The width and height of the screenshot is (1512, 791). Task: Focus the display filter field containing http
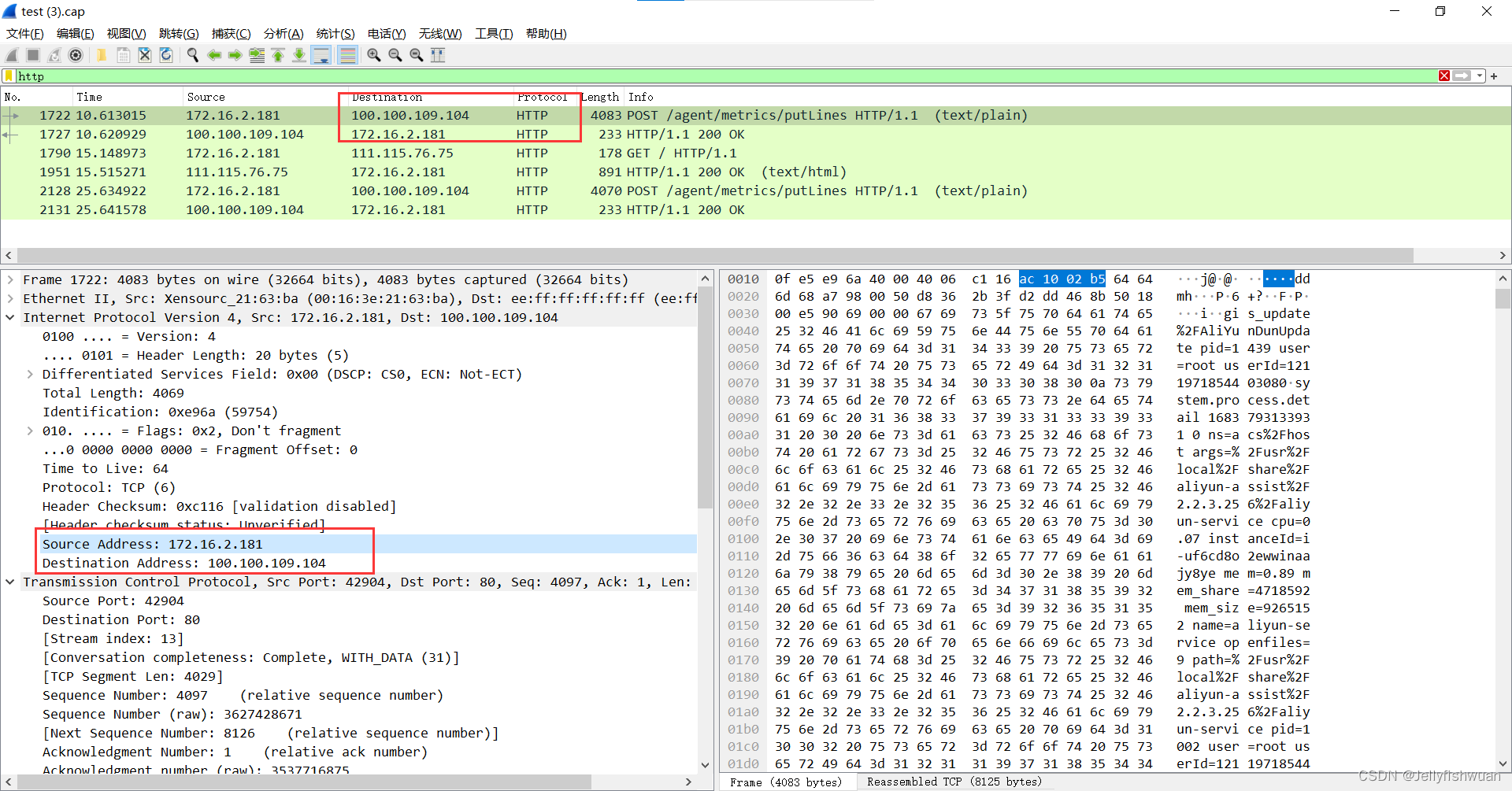tap(724, 76)
